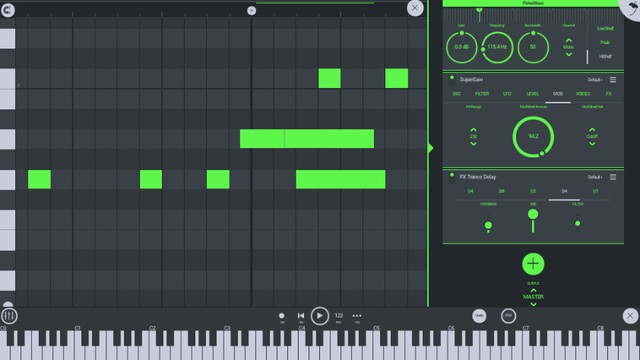Step ModWheel destination down from Cutoff
Screen dimensions: 640x360
click(592, 144)
